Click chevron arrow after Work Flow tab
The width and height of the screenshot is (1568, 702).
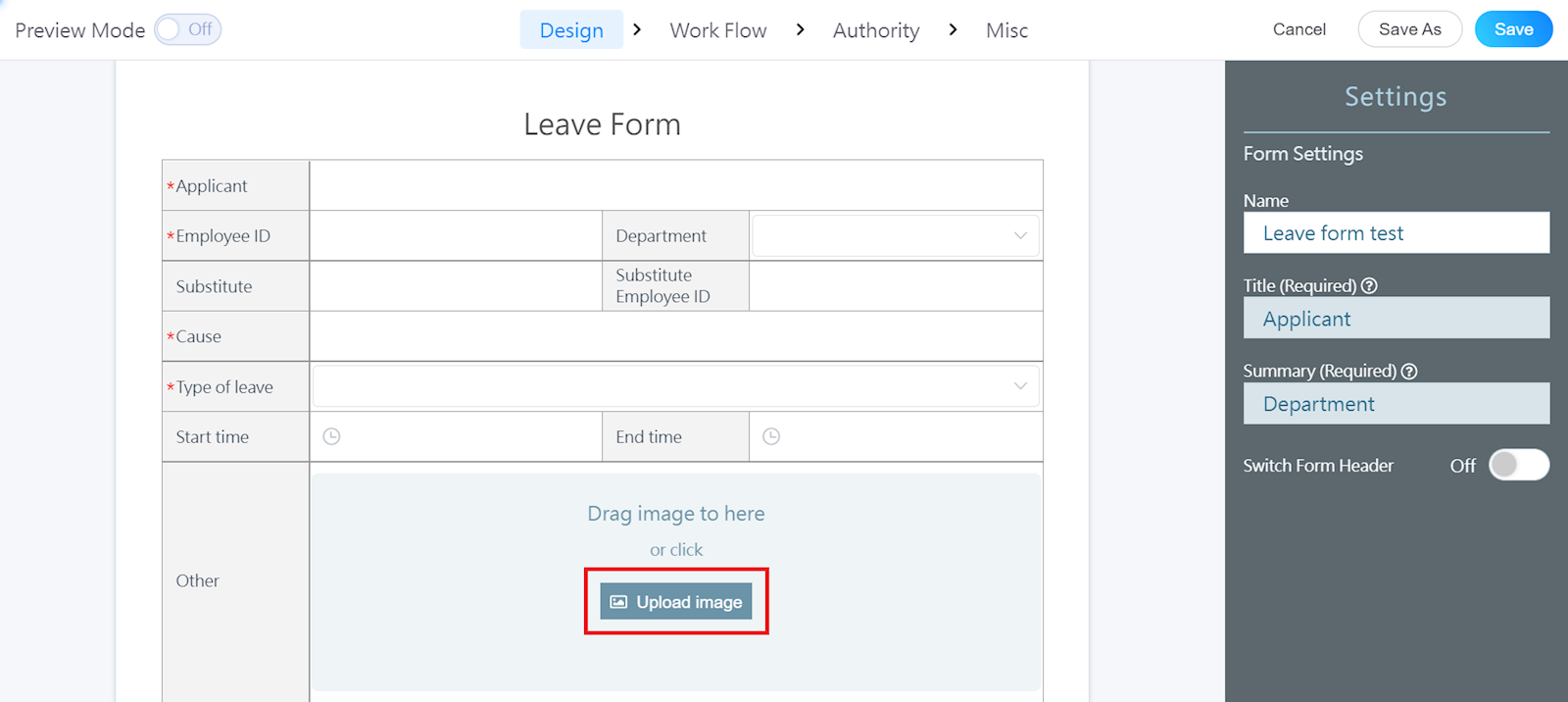coord(801,29)
